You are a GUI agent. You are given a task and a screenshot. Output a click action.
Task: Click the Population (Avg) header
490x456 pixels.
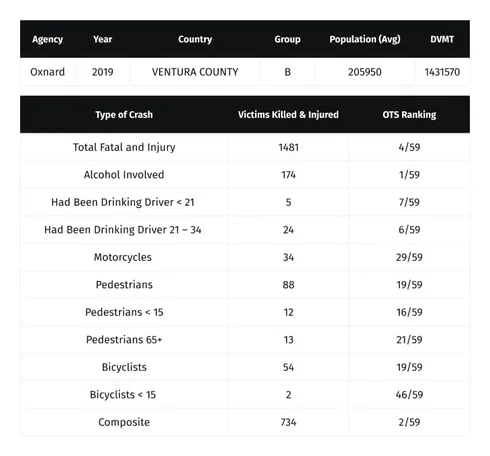click(x=365, y=39)
